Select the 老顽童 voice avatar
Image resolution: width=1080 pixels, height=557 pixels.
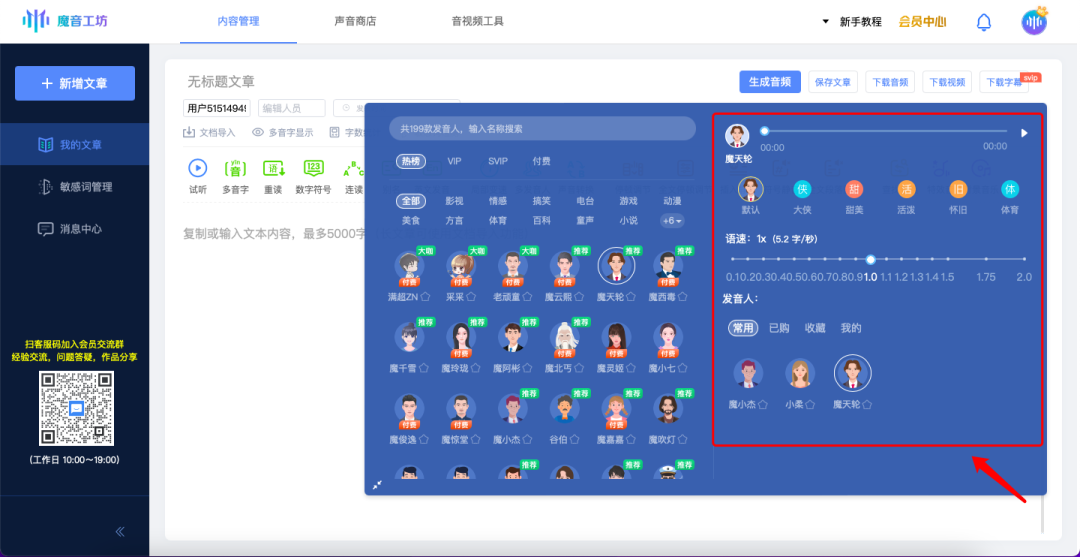click(x=512, y=266)
